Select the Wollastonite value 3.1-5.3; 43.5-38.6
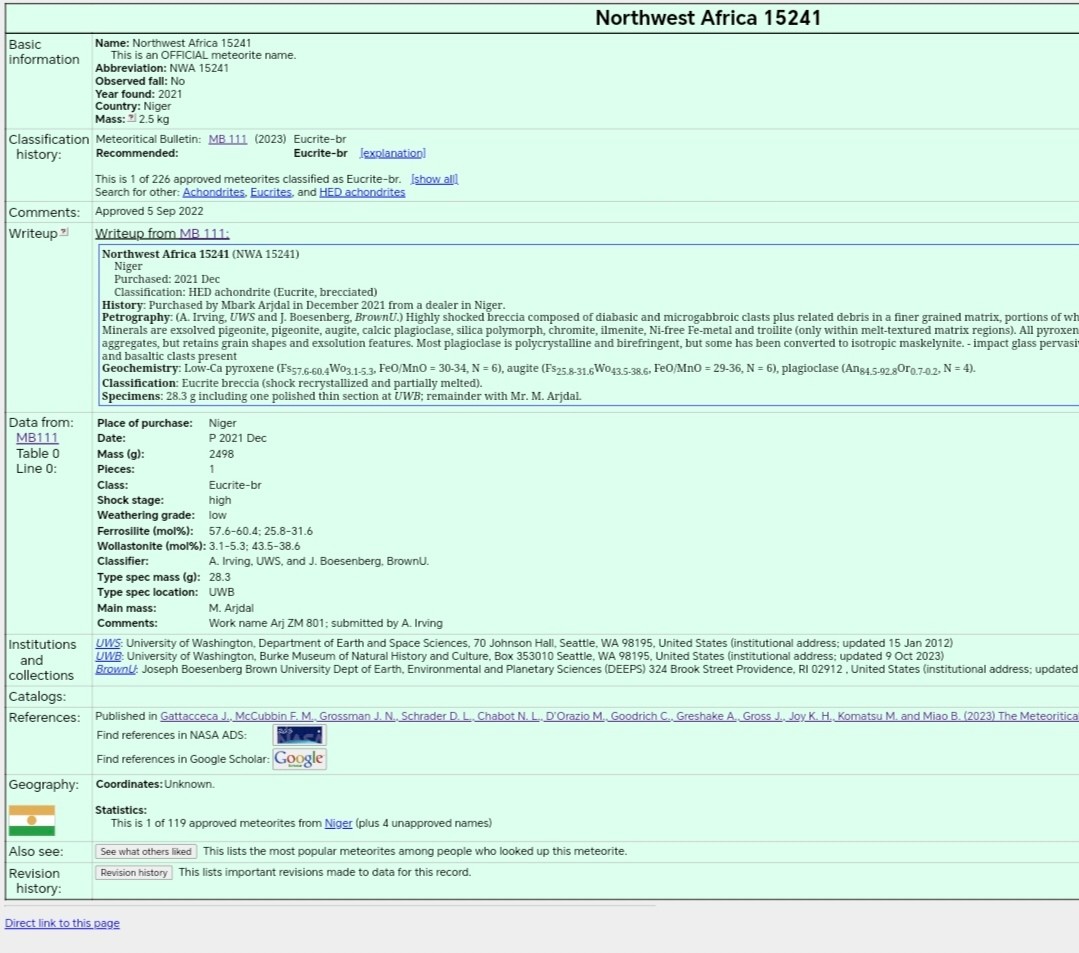The image size is (1079, 953). click(255, 546)
